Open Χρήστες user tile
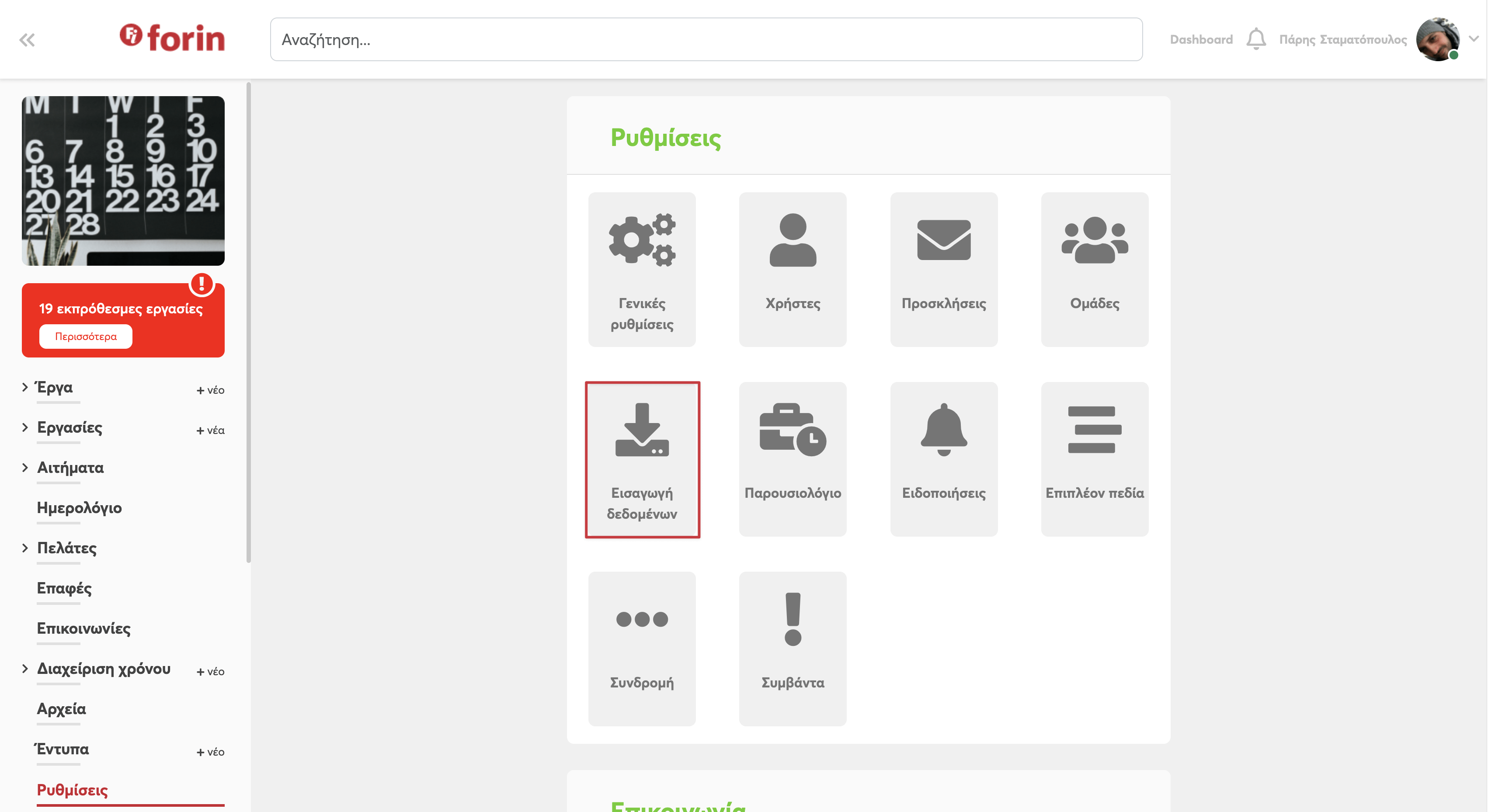The height and width of the screenshot is (812, 1488). point(793,270)
